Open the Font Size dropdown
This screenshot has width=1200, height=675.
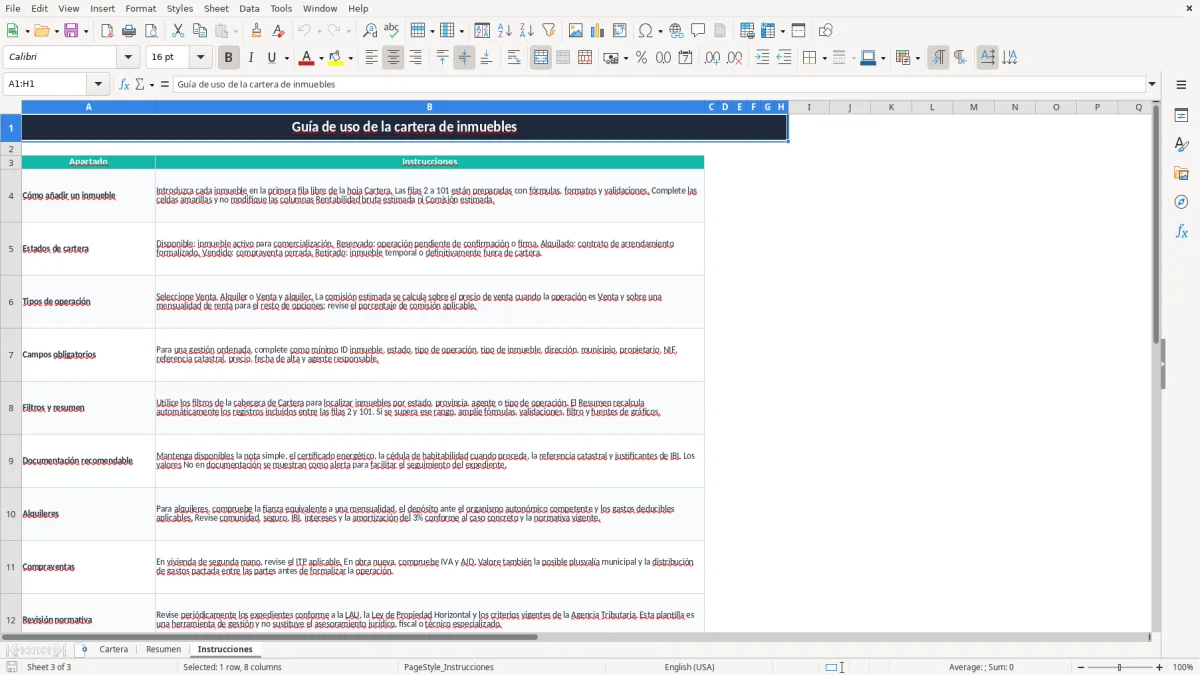click(x=201, y=58)
